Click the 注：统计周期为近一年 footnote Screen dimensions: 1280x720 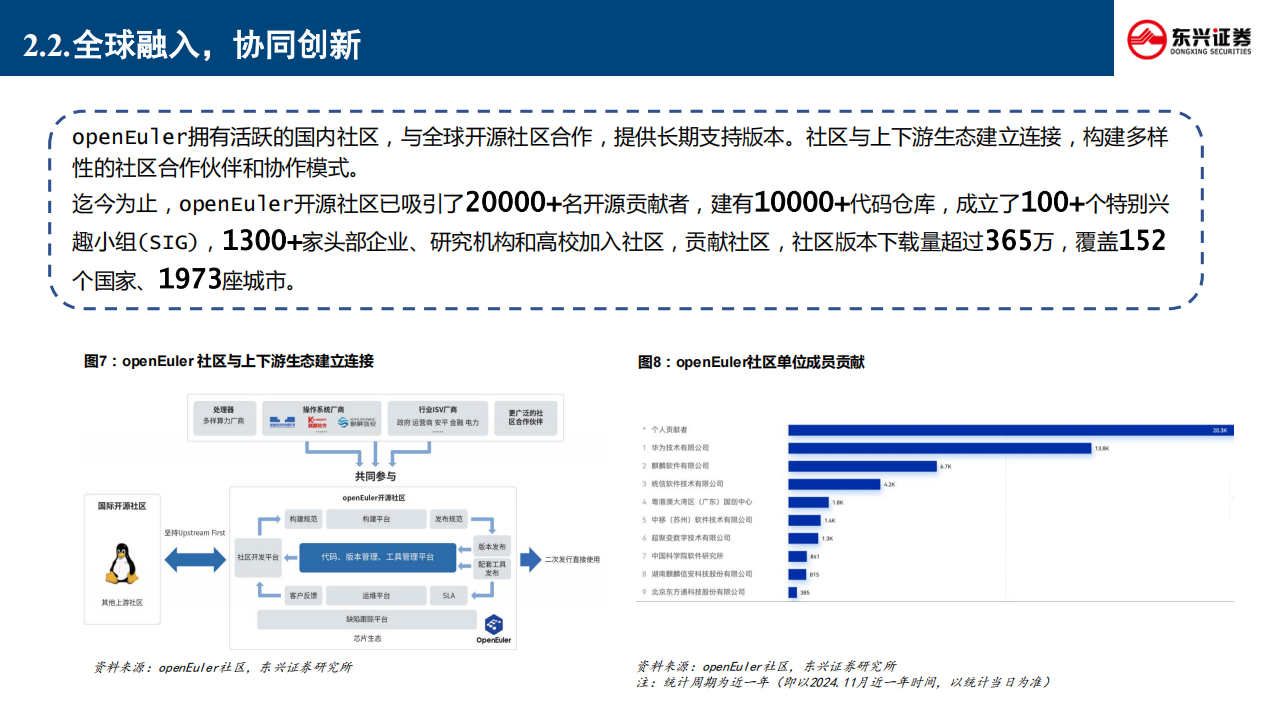[844, 682]
